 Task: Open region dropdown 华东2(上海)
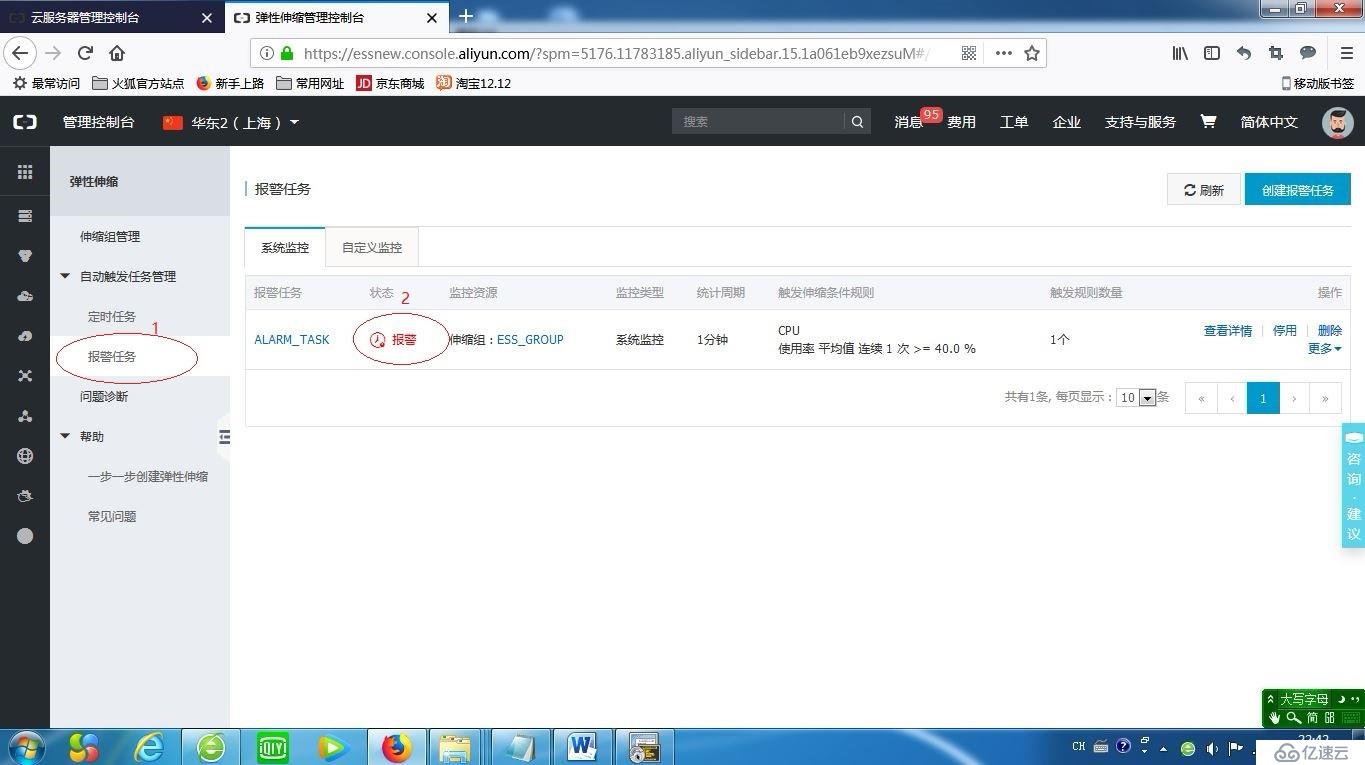pyautogui.click(x=231, y=122)
